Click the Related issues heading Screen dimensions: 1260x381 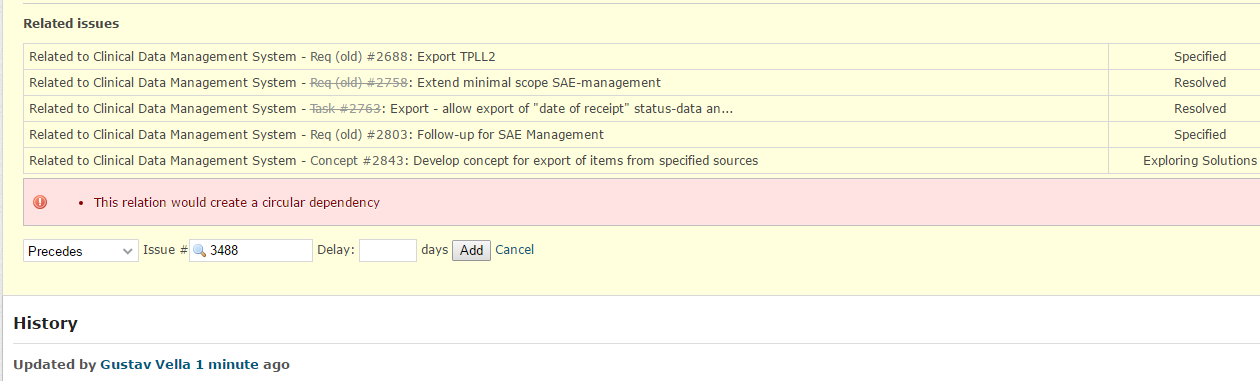pos(71,23)
